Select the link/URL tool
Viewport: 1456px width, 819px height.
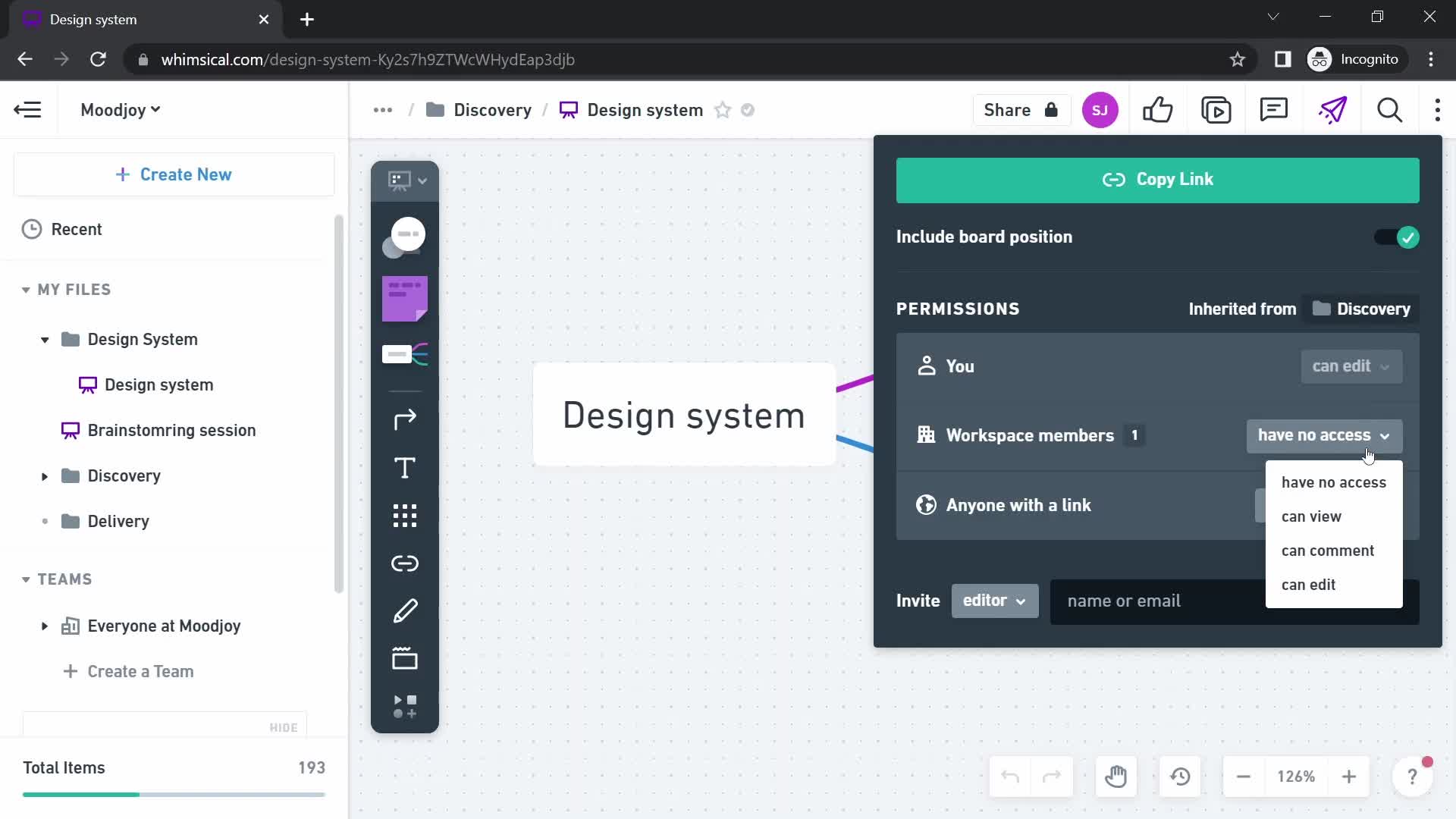(405, 563)
